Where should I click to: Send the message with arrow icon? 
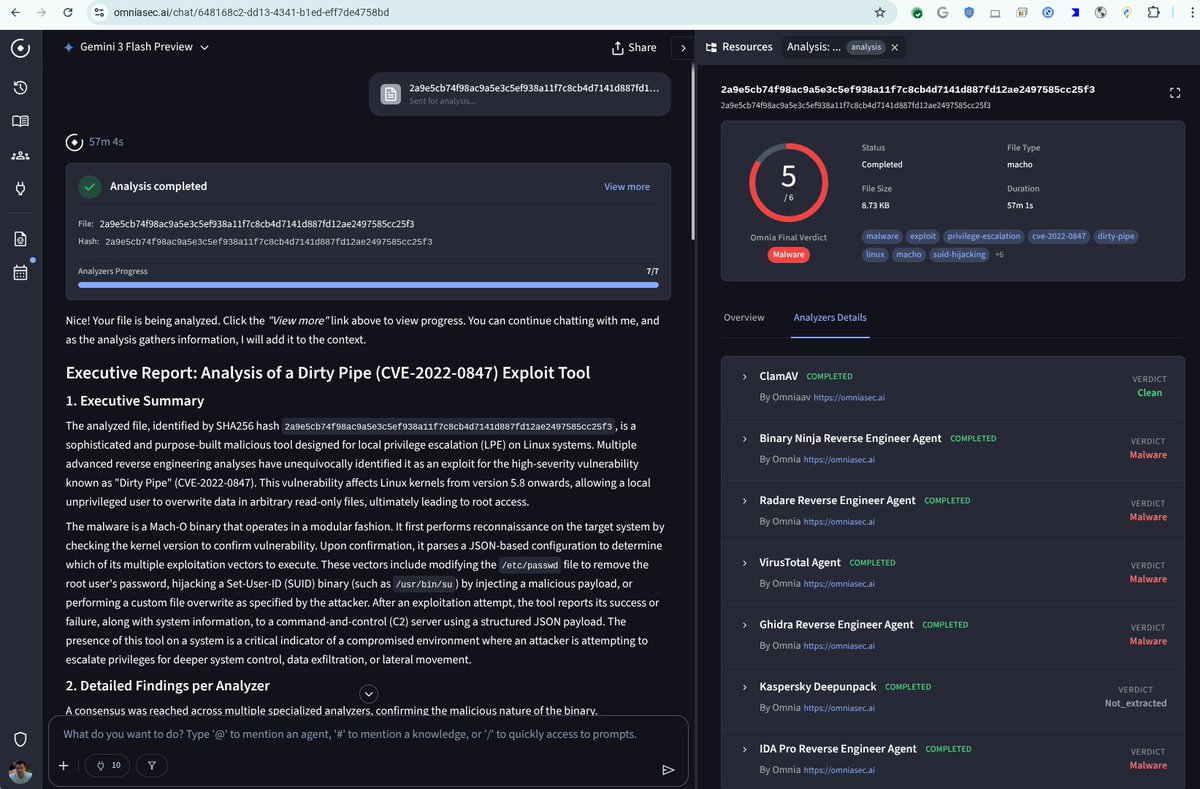coord(668,769)
